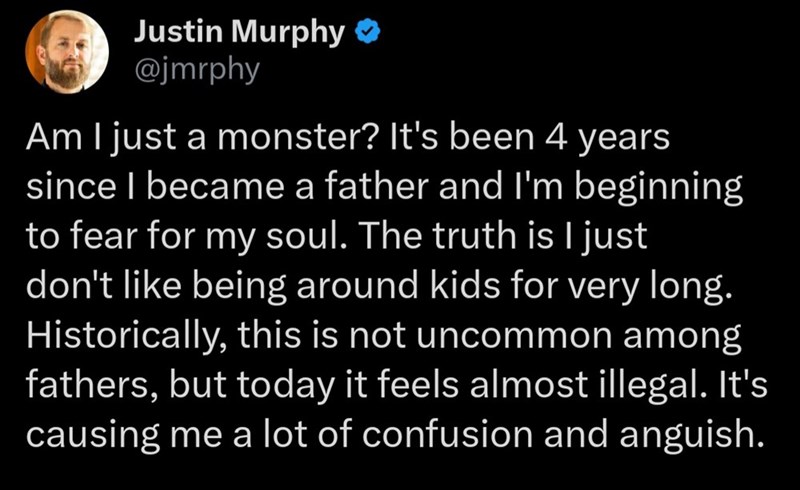
Task: Click the blue verified checkmark badge
Action: [367, 32]
